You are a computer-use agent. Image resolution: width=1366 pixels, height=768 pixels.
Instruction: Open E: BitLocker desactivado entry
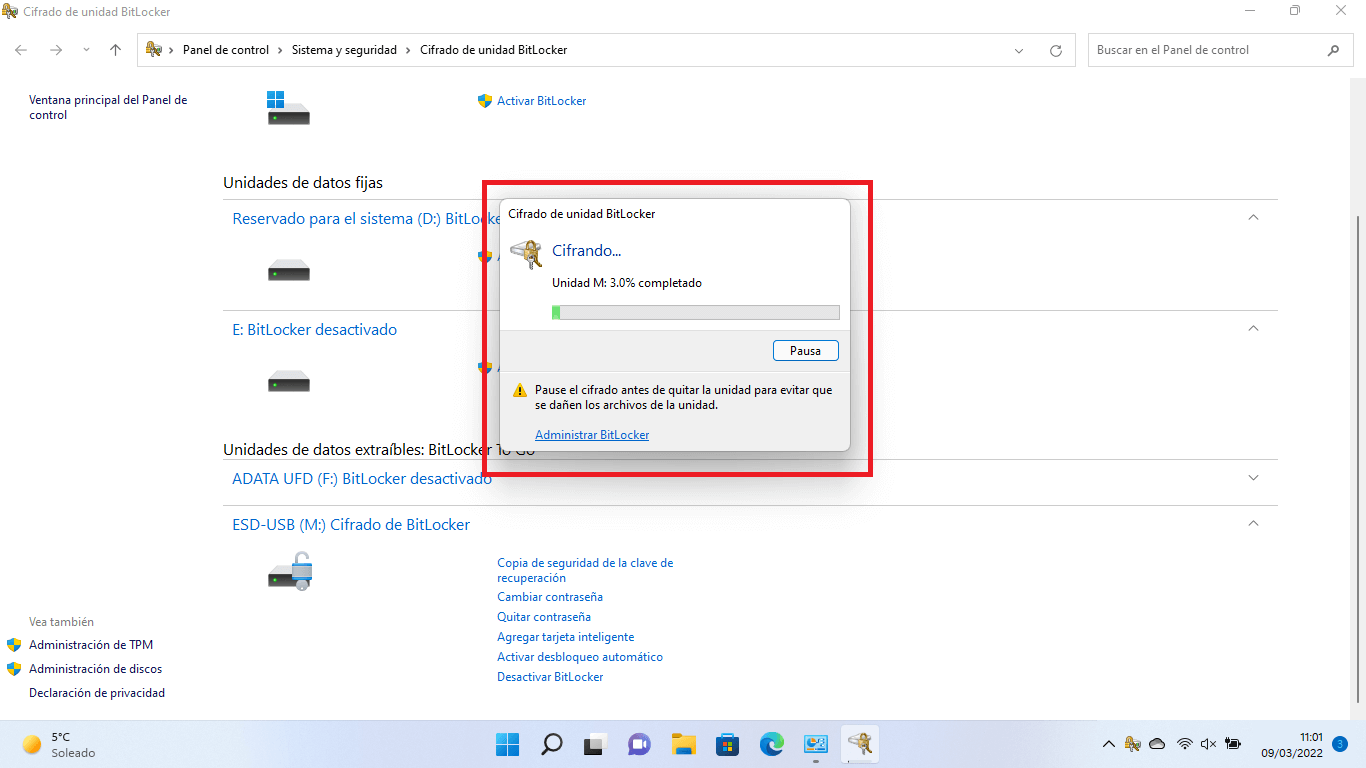click(314, 329)
